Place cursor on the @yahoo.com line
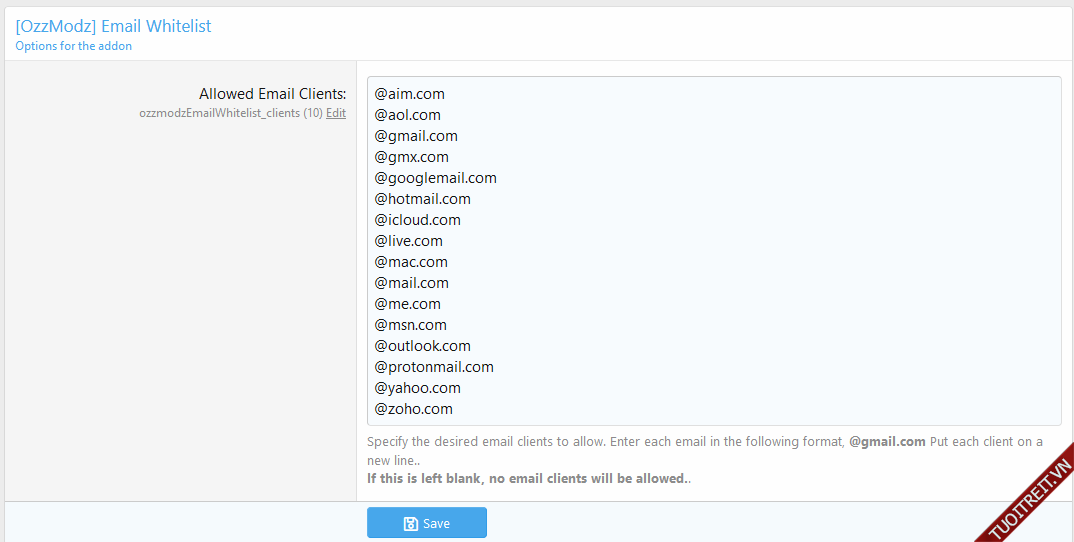 [418, 388]
